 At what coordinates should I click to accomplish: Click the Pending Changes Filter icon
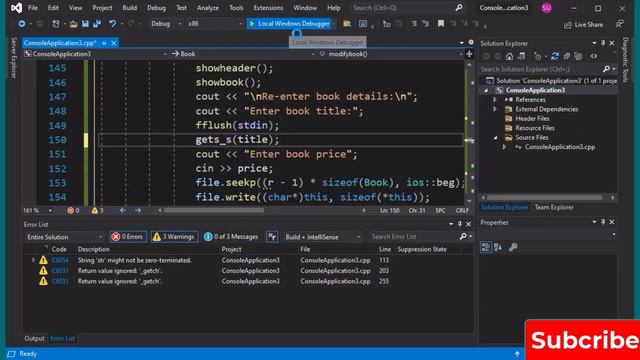click(538, 56)
